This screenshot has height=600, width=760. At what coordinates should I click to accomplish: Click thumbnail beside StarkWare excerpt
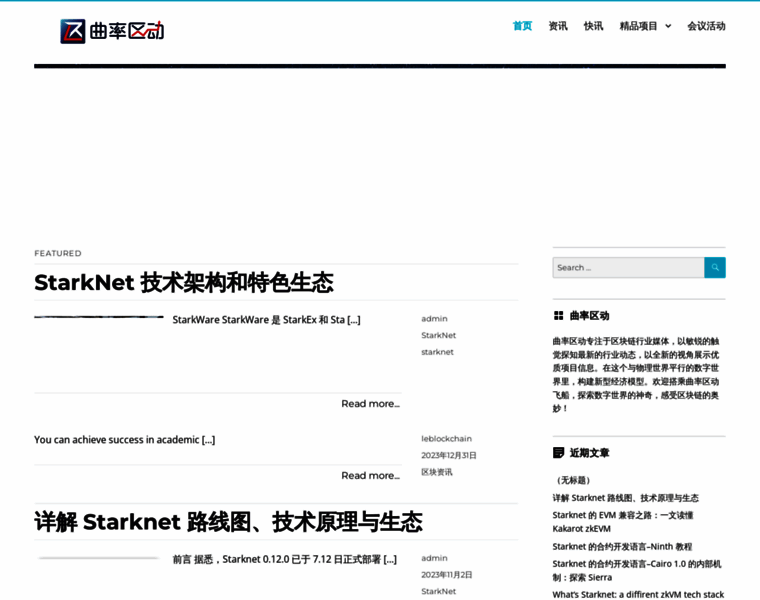point(99,317)
